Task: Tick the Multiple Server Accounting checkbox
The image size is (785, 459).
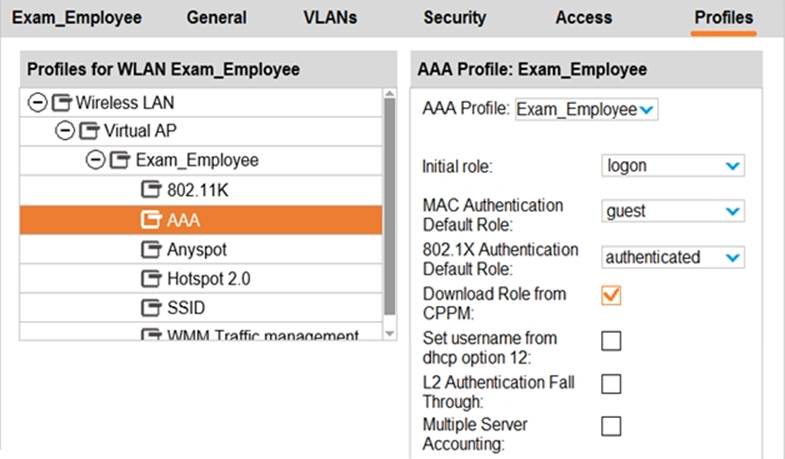Action: coord(611,426)
